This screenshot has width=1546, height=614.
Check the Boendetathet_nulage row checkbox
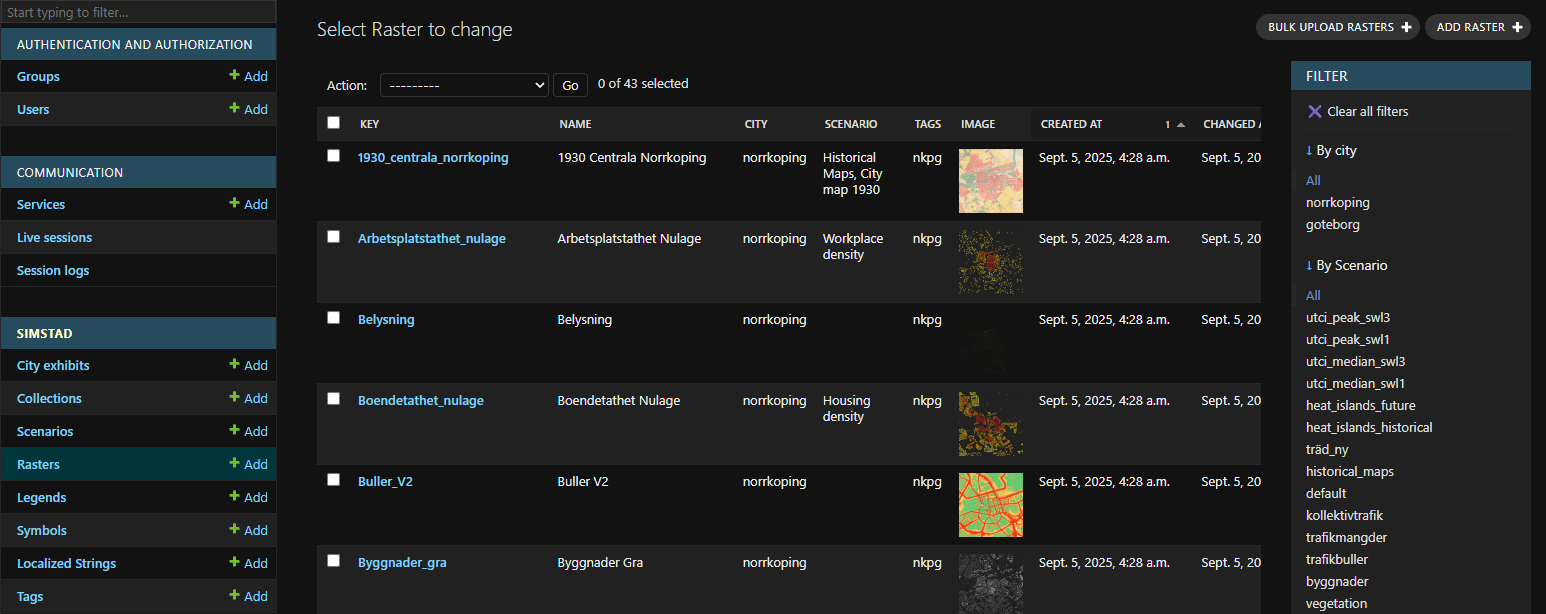[x=333, y=399]
